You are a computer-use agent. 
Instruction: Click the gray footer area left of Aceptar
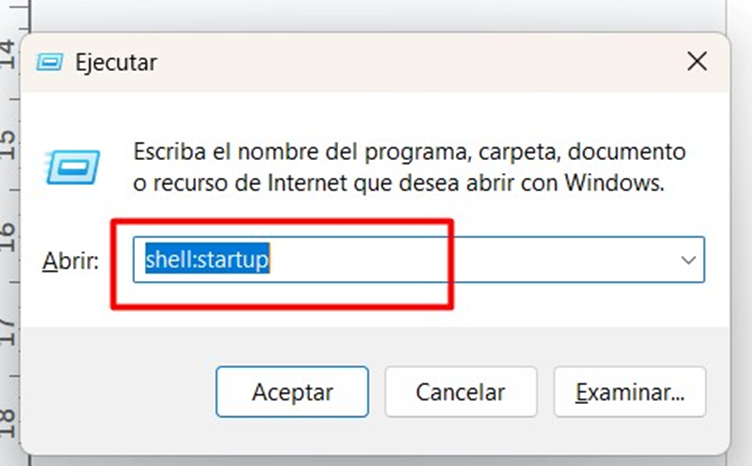pyautogui.click(x=118, y=392)
